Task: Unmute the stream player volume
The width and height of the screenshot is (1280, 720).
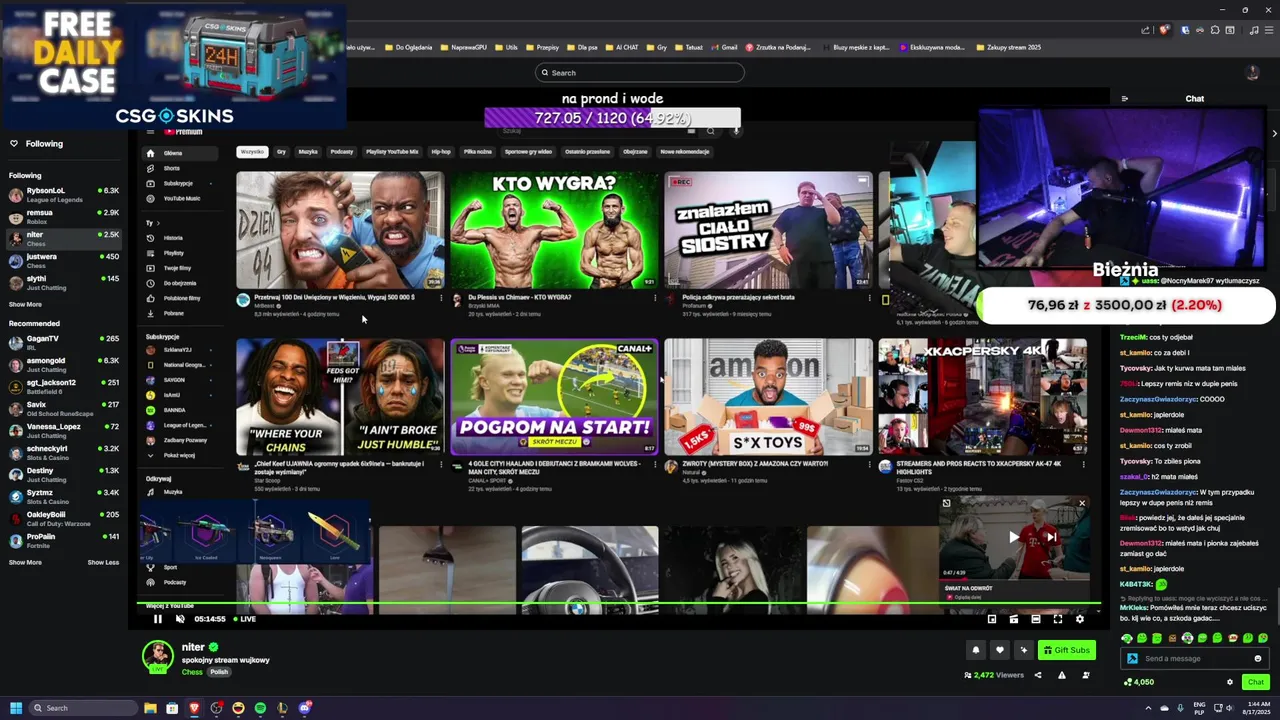Action: click(180, 619)
